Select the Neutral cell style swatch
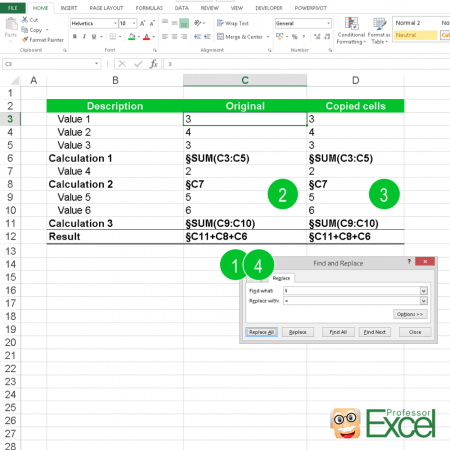 point(416,35)
